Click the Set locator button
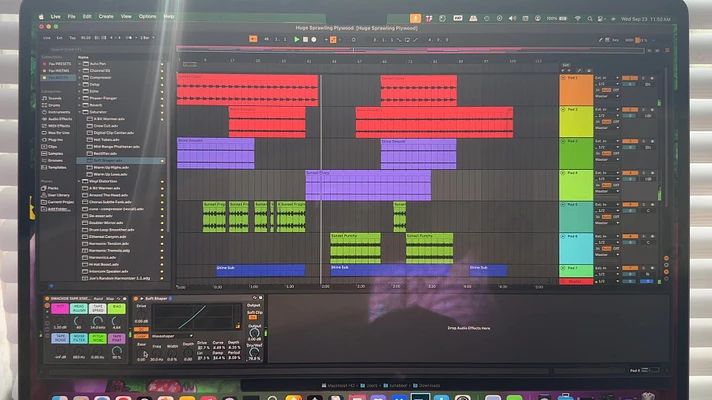The image size is (712, 400). [566, 65]
